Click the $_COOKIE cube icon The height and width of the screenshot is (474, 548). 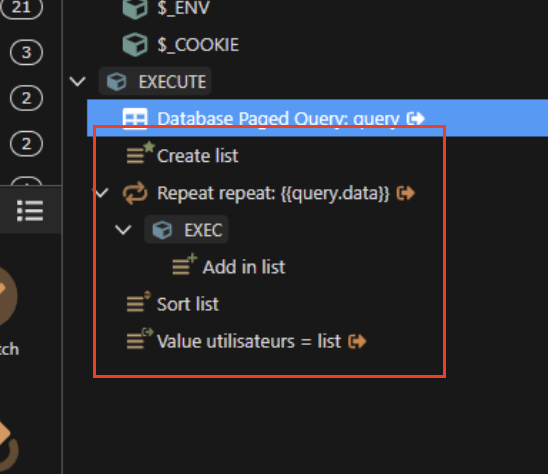135,45
